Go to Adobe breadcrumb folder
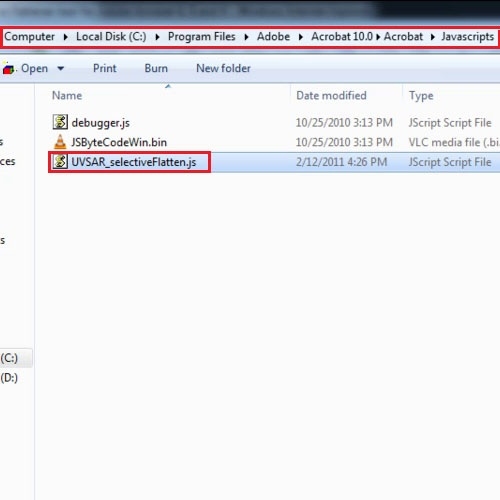Screen dimensions: 500x500 point(273,37)
